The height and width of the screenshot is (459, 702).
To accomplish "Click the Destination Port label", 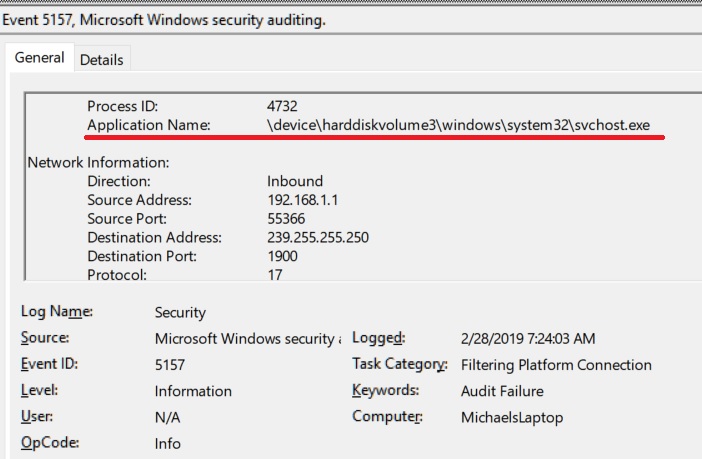I will click(x=142, y=257).
